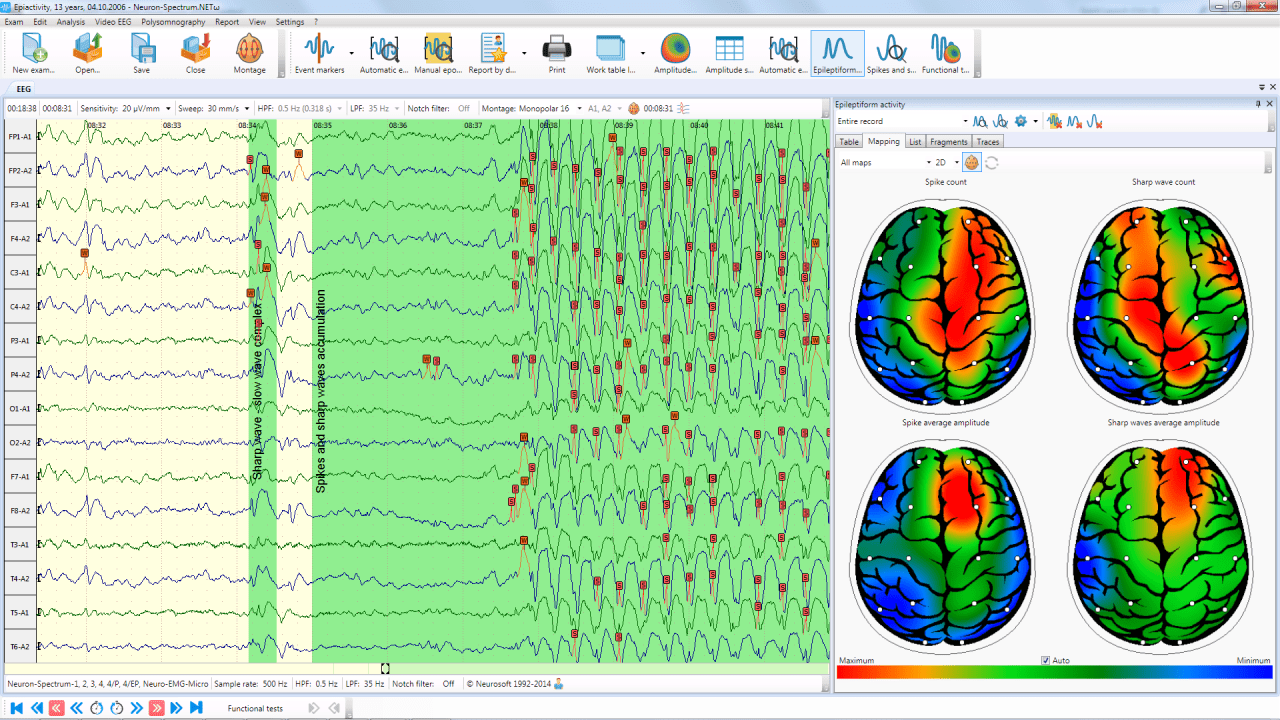Click the New exam icon
Viewport: 1280px width, 720px height.
pos(34,53)
